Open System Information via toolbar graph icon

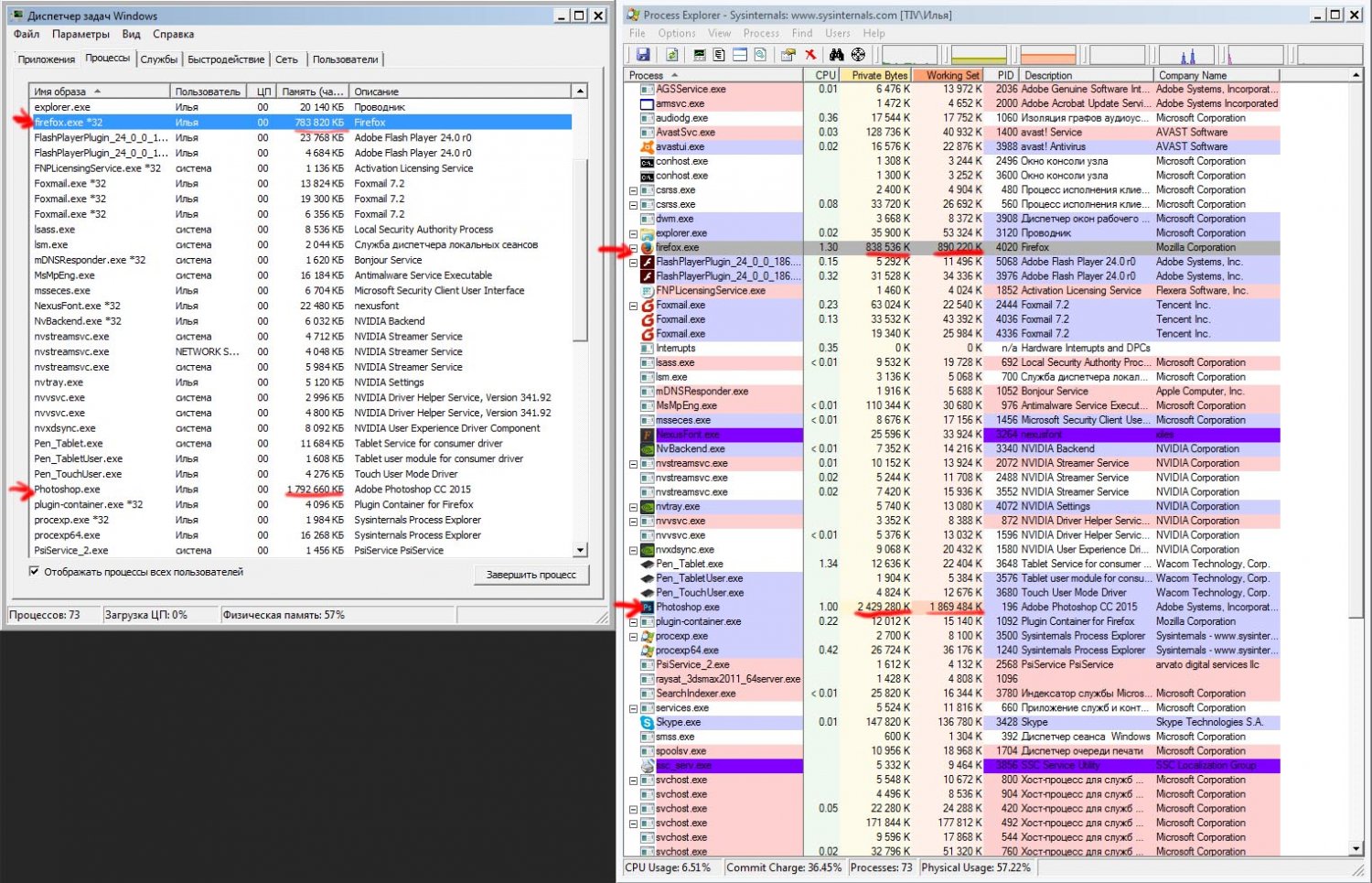pos(700,54)
